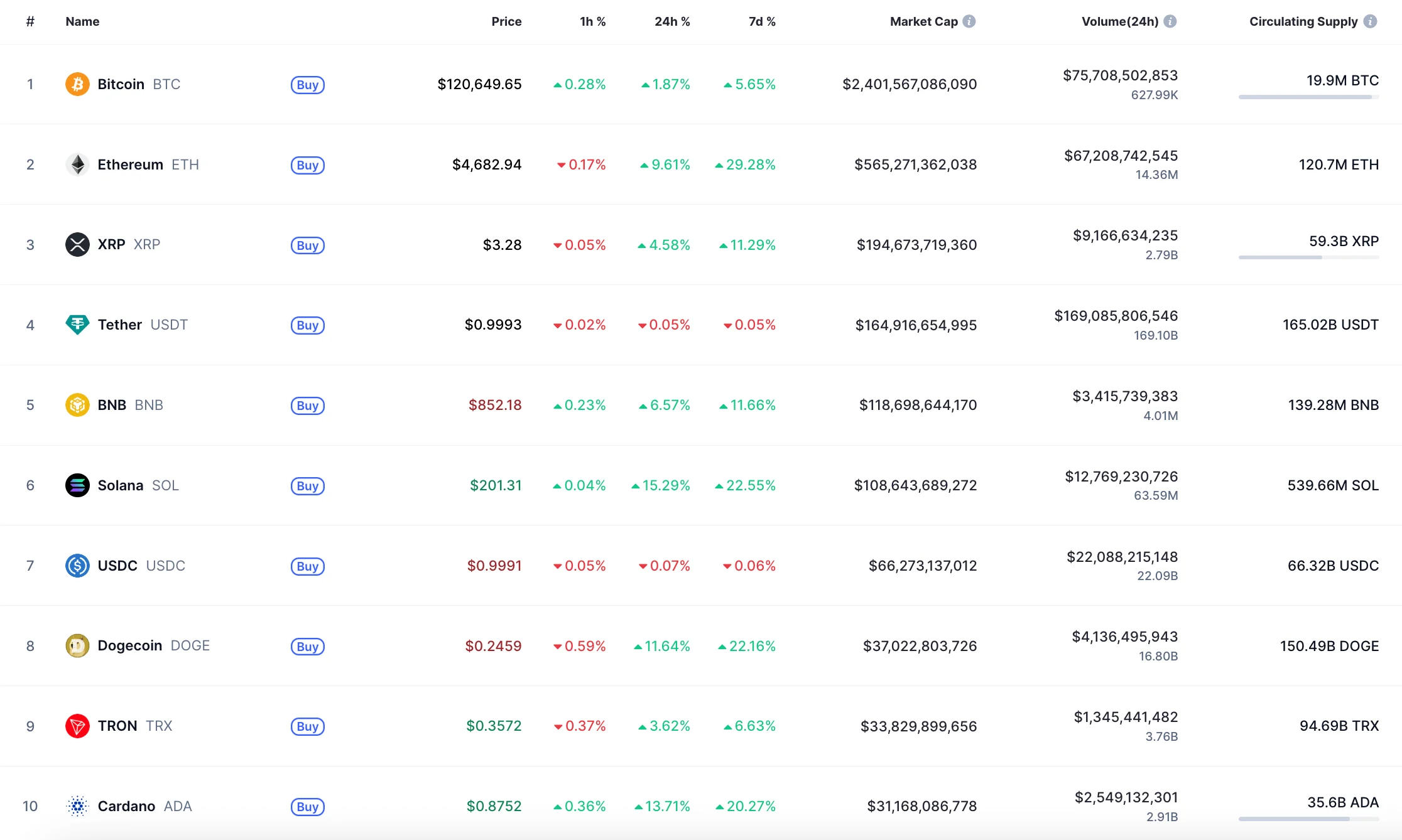Click the Dogecoin logo icon
The height and width of the screenshot is (840, 1402).
pyautogui.click(x=77, y=645)
